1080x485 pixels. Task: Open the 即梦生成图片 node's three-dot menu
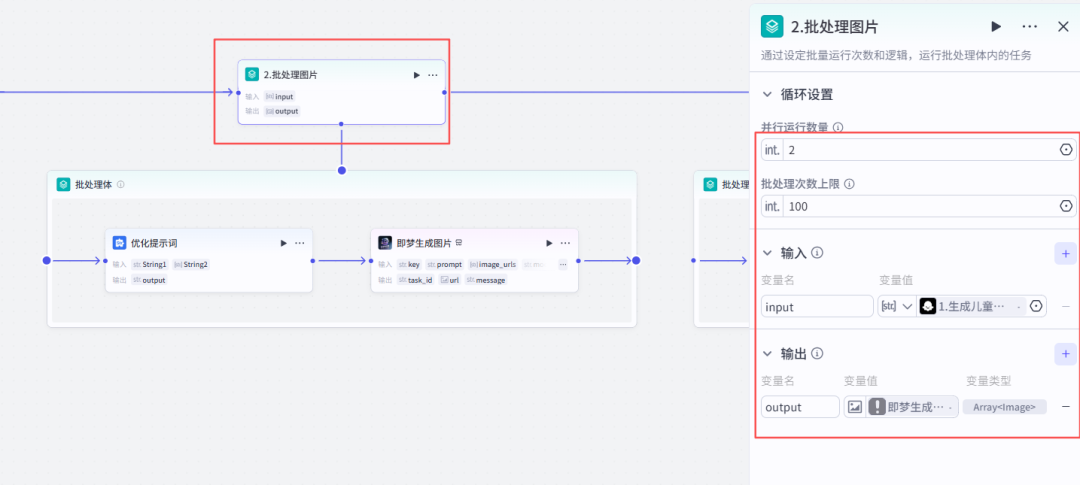point(565,243)
